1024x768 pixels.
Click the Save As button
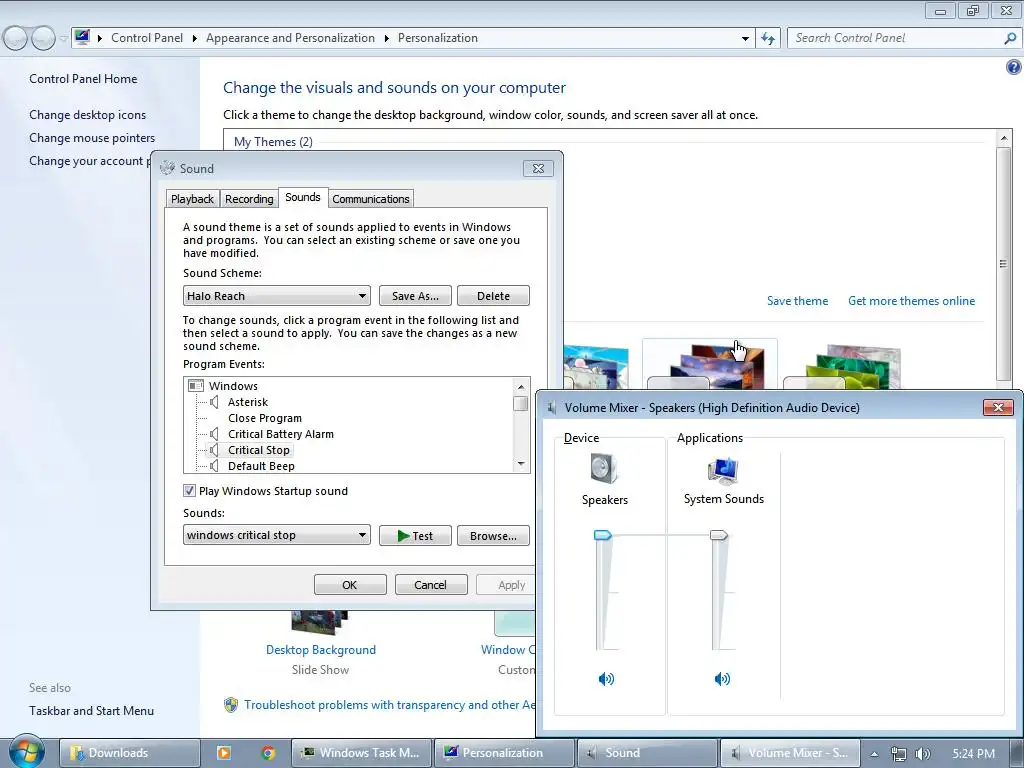[415, 296]
